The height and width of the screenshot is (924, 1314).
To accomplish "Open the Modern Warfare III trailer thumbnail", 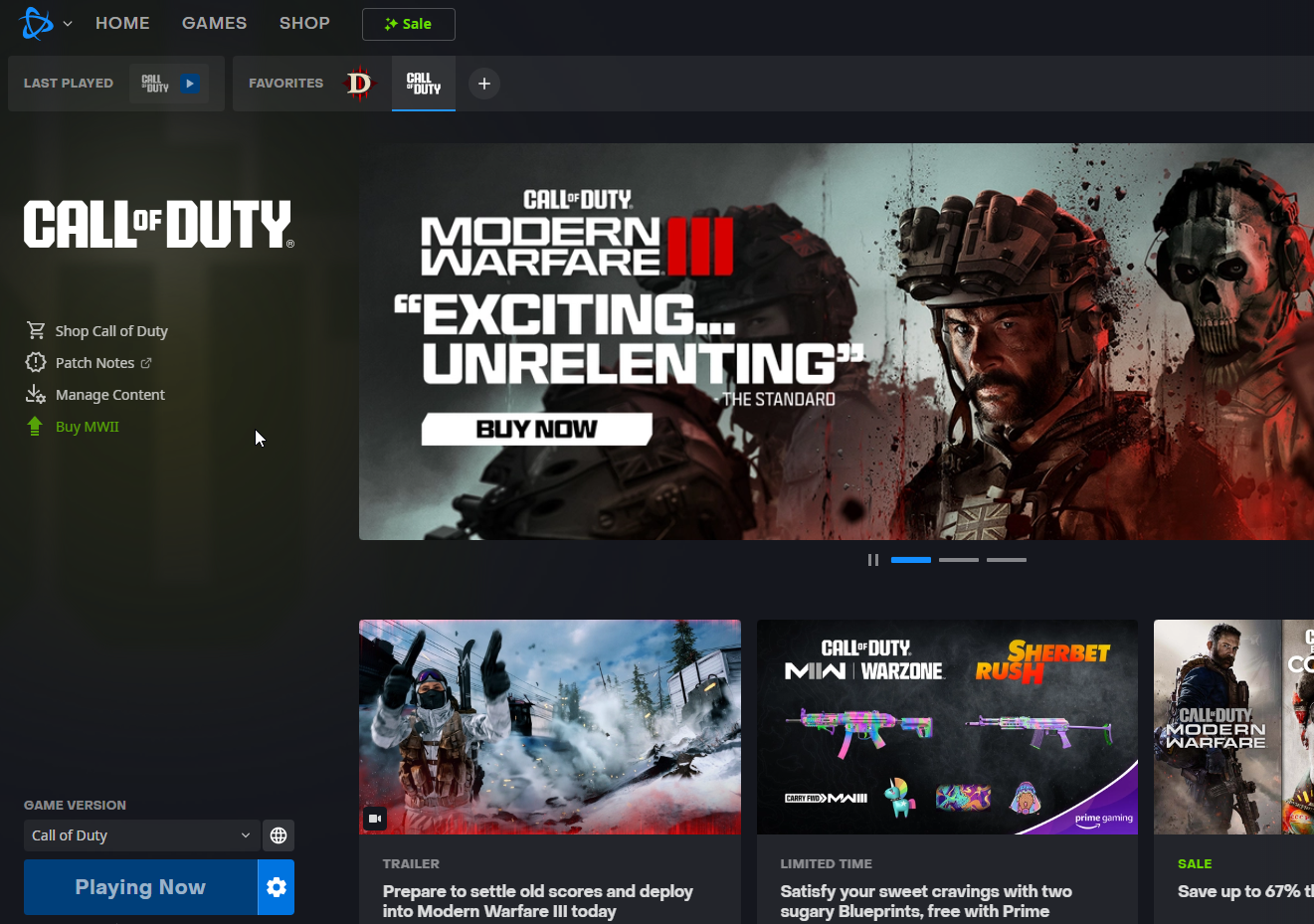I will [550, 727].
